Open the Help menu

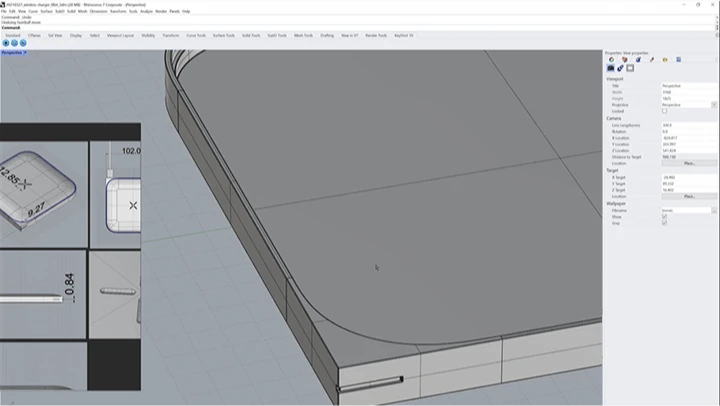click(186, 11)
